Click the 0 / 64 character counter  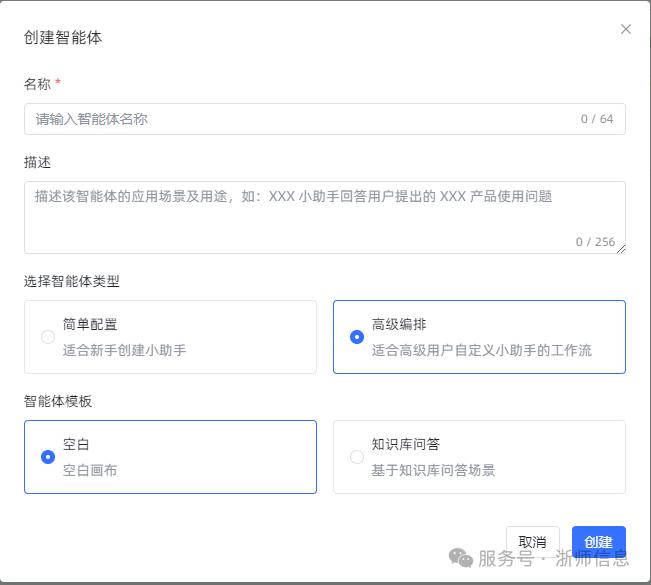pos(596,119)
